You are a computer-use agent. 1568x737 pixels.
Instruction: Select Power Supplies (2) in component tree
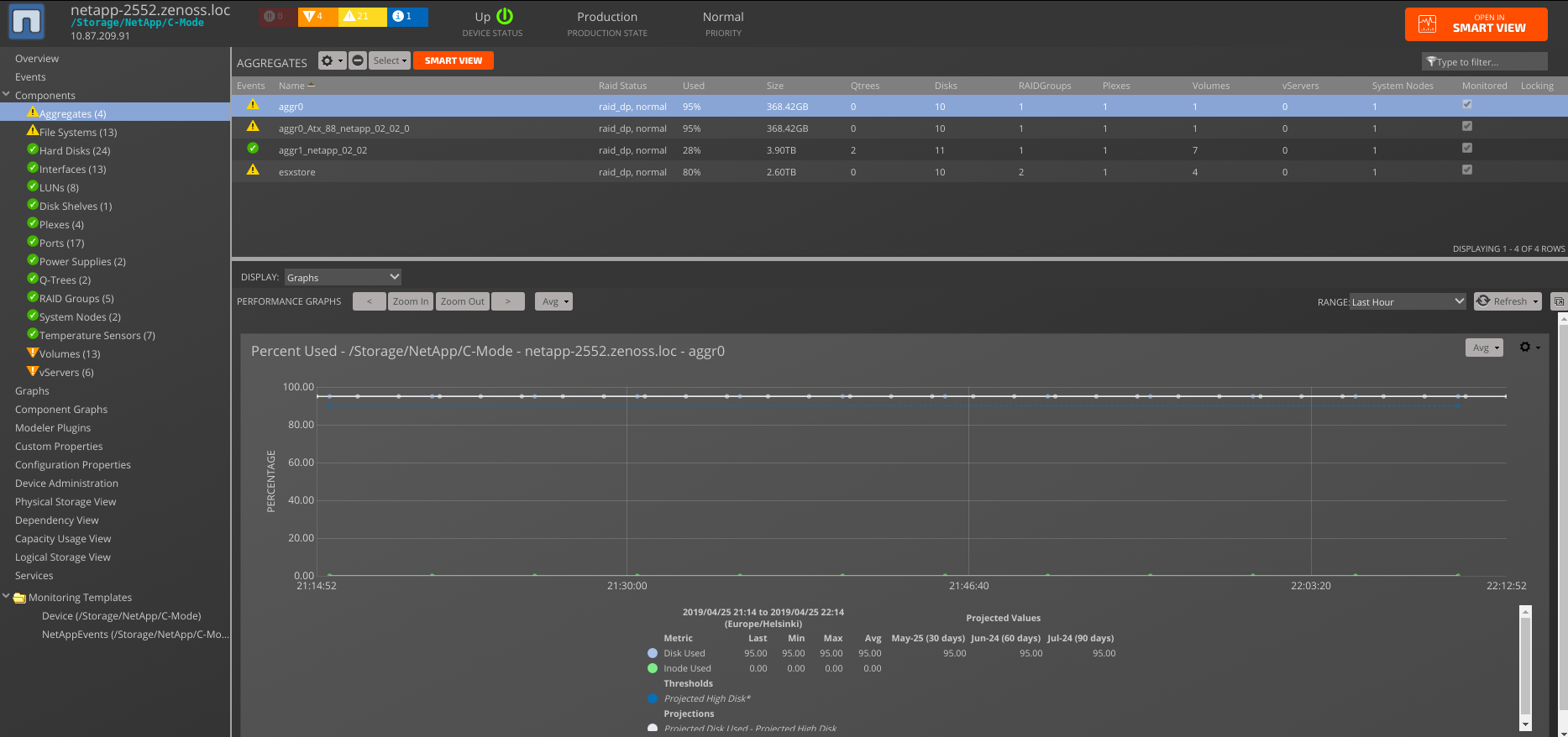[82, 262]
